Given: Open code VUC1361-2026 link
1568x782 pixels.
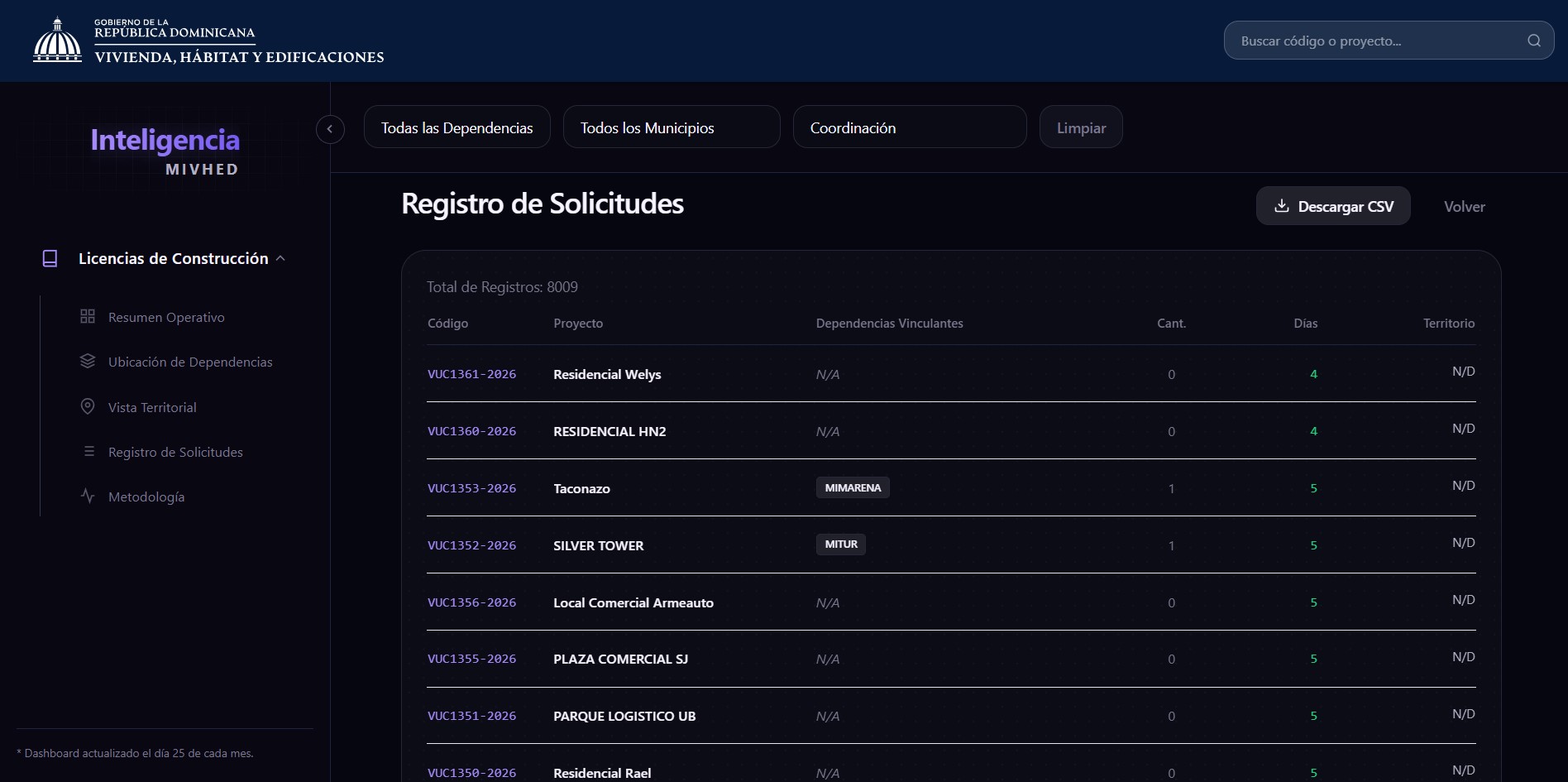Looking at the screenshot, I should 471,374.
